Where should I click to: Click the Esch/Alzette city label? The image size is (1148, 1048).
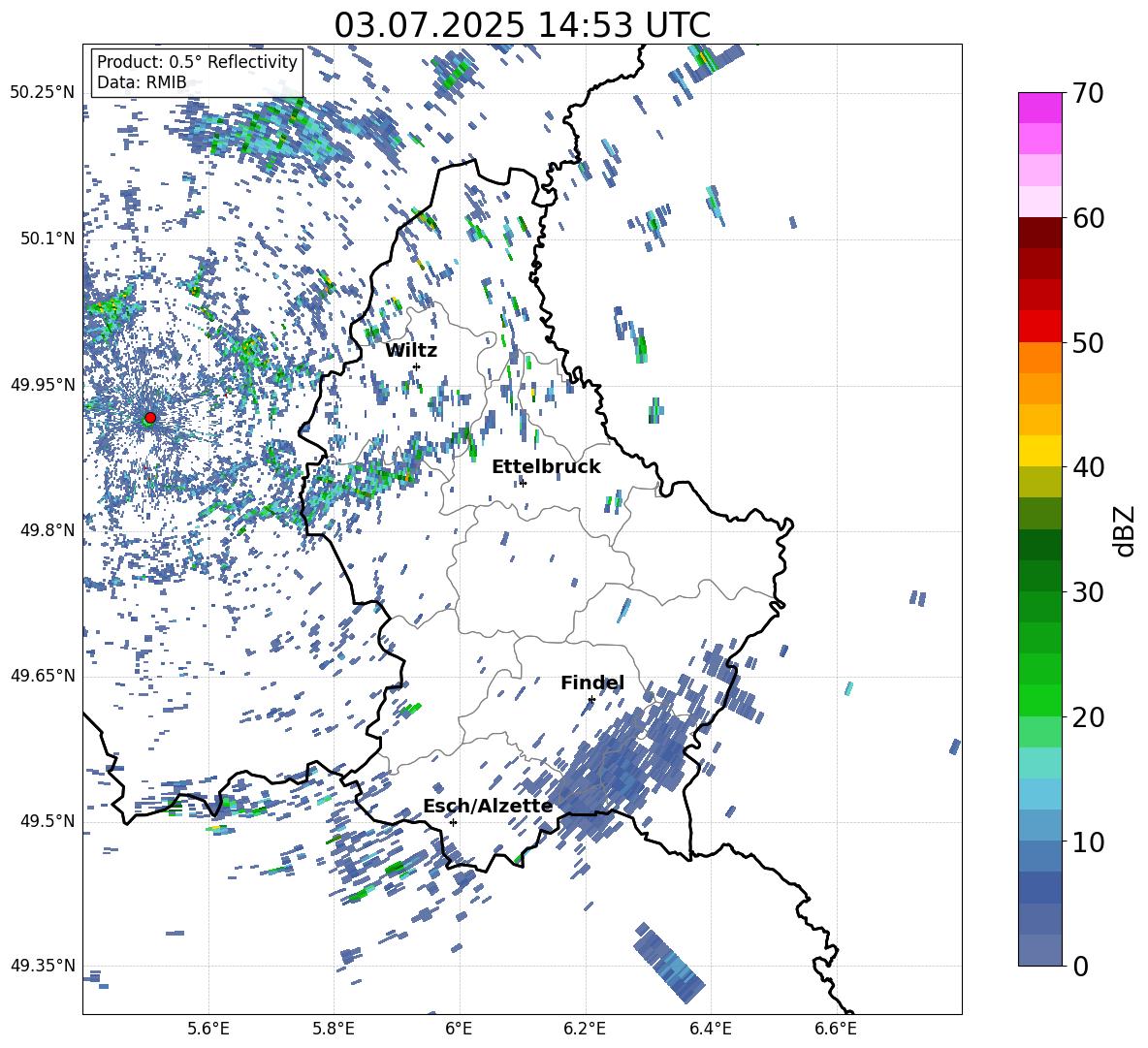pos(488,807)
